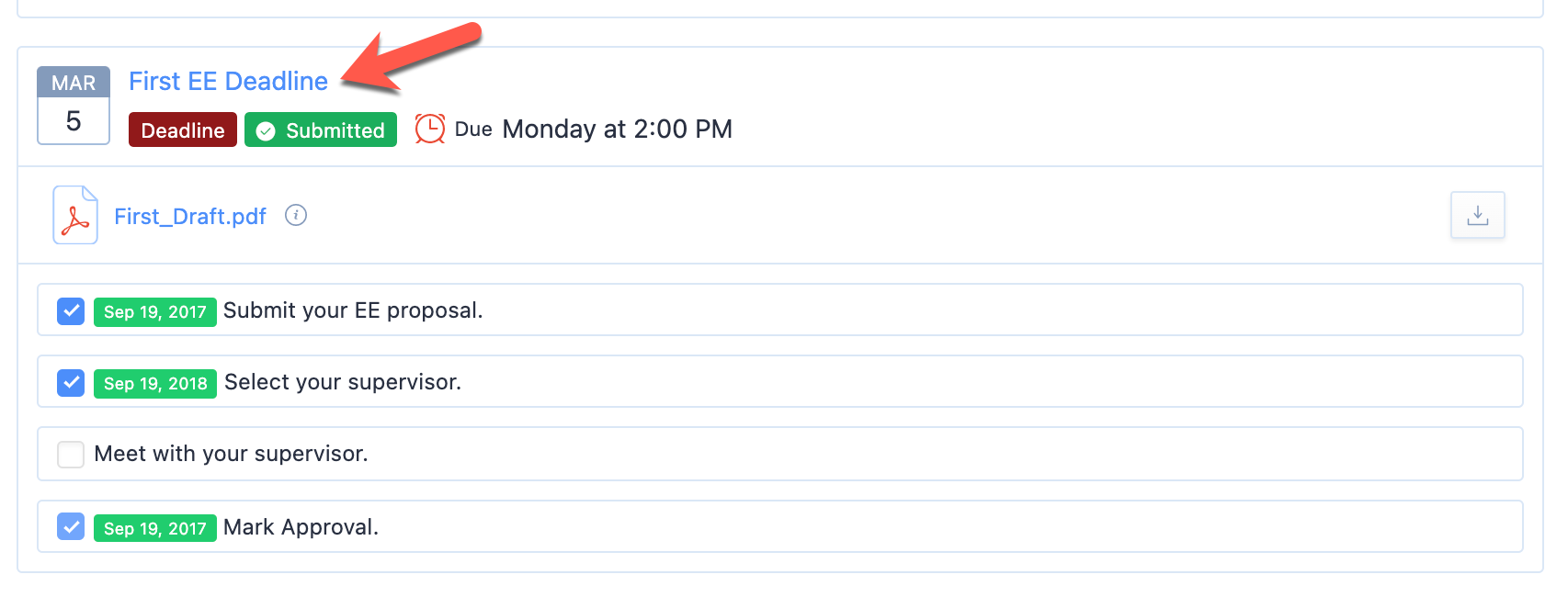Click the Meet with your supervisor task text
1568x597 pixels.
(231, 454)
